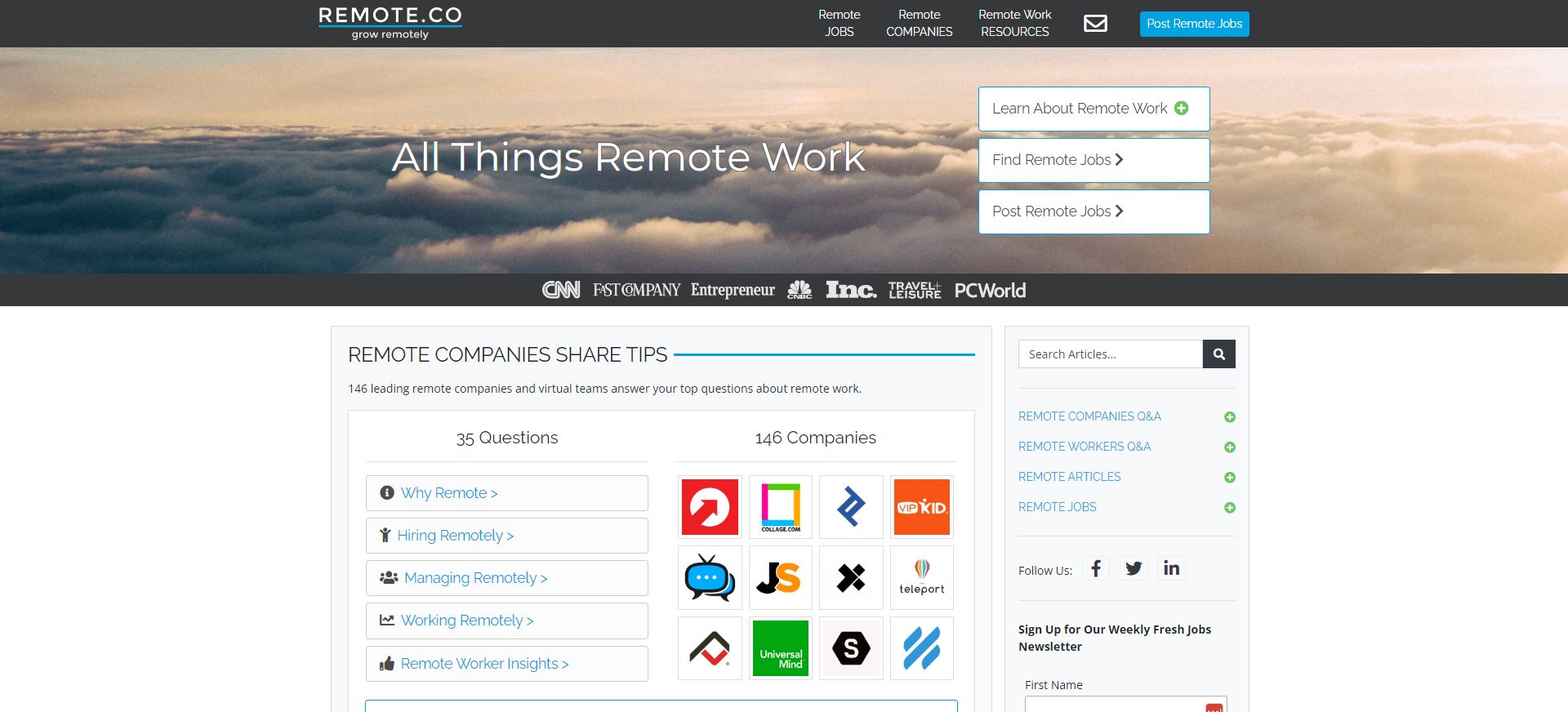Expand Learn About Remote Work
Screen dimensions: 1568x712
coord(1094,109)
